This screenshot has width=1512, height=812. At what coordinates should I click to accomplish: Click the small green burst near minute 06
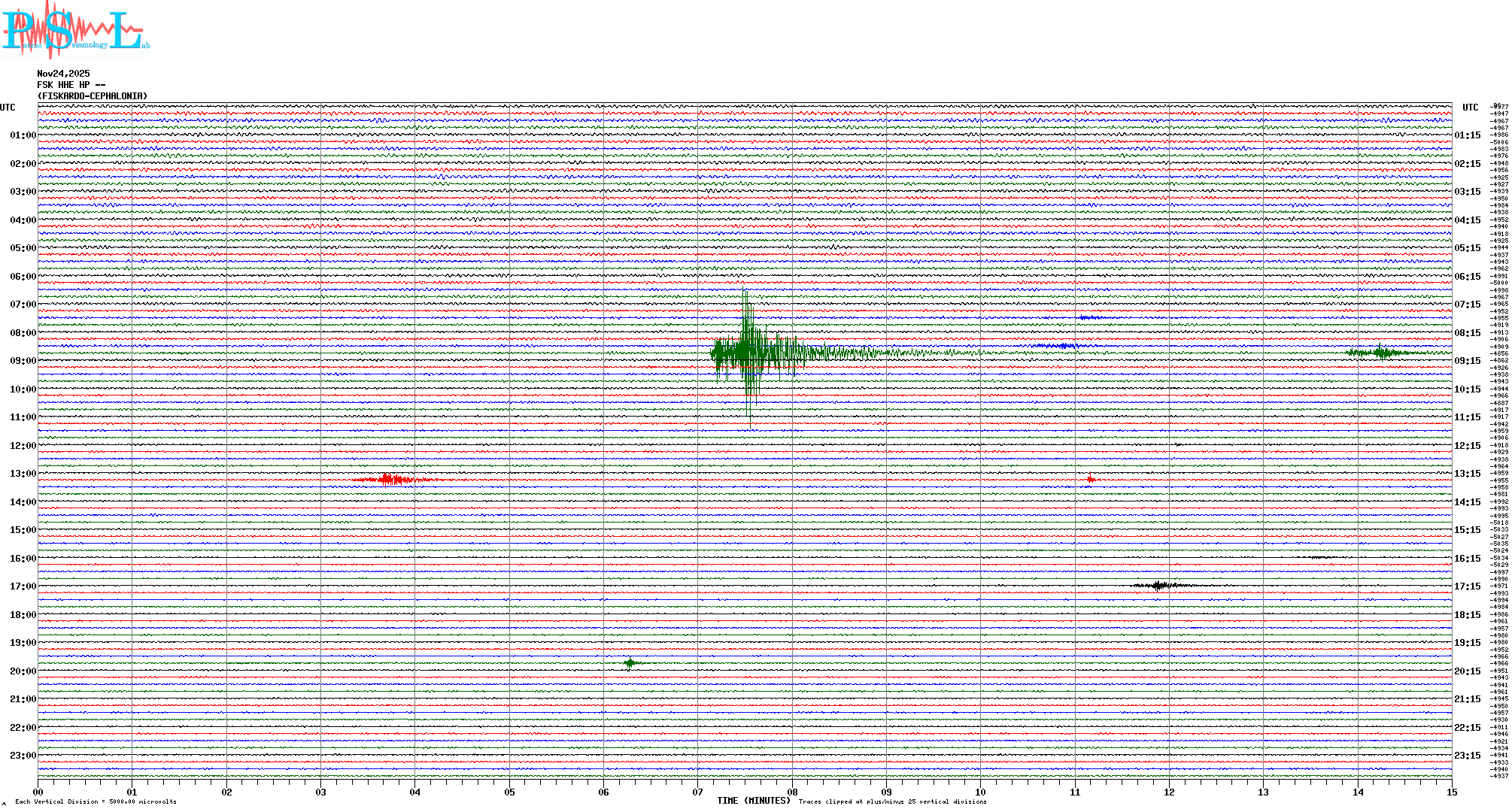tap(630, 662)
